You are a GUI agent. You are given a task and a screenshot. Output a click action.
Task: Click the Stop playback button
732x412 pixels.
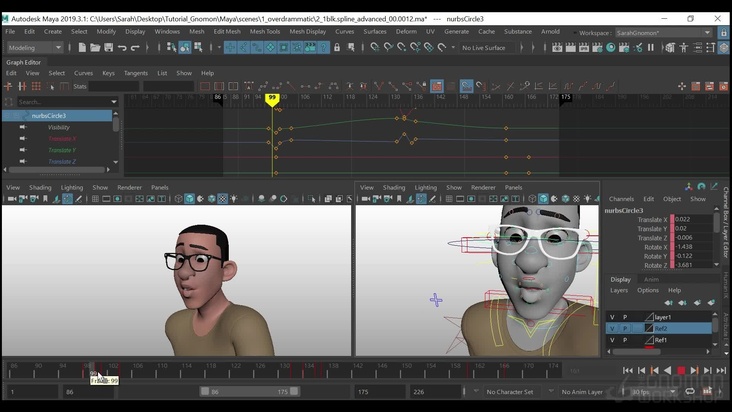681,370
